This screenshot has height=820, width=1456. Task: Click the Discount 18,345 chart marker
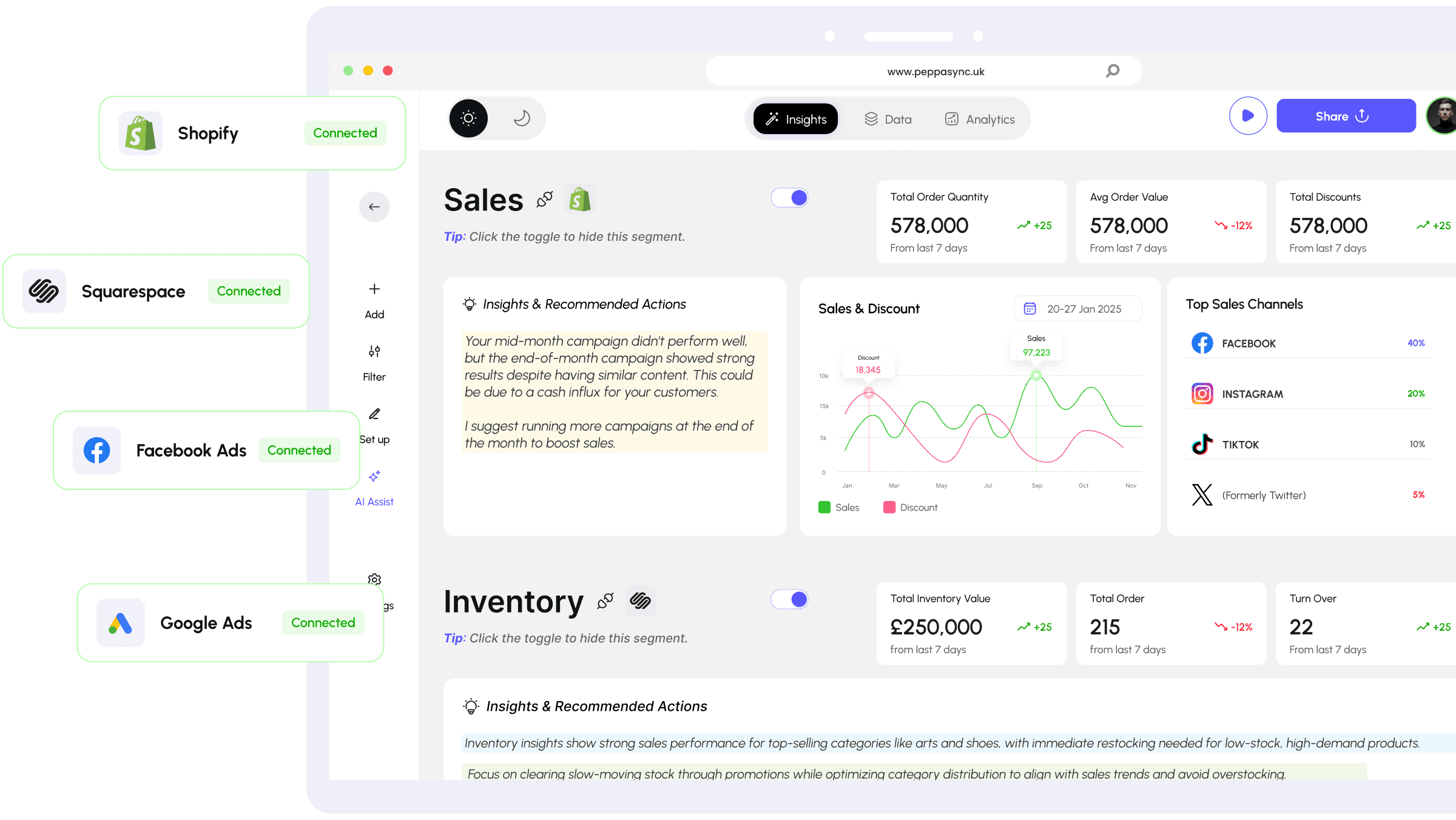pyautogui.click(x=869, y=393)
